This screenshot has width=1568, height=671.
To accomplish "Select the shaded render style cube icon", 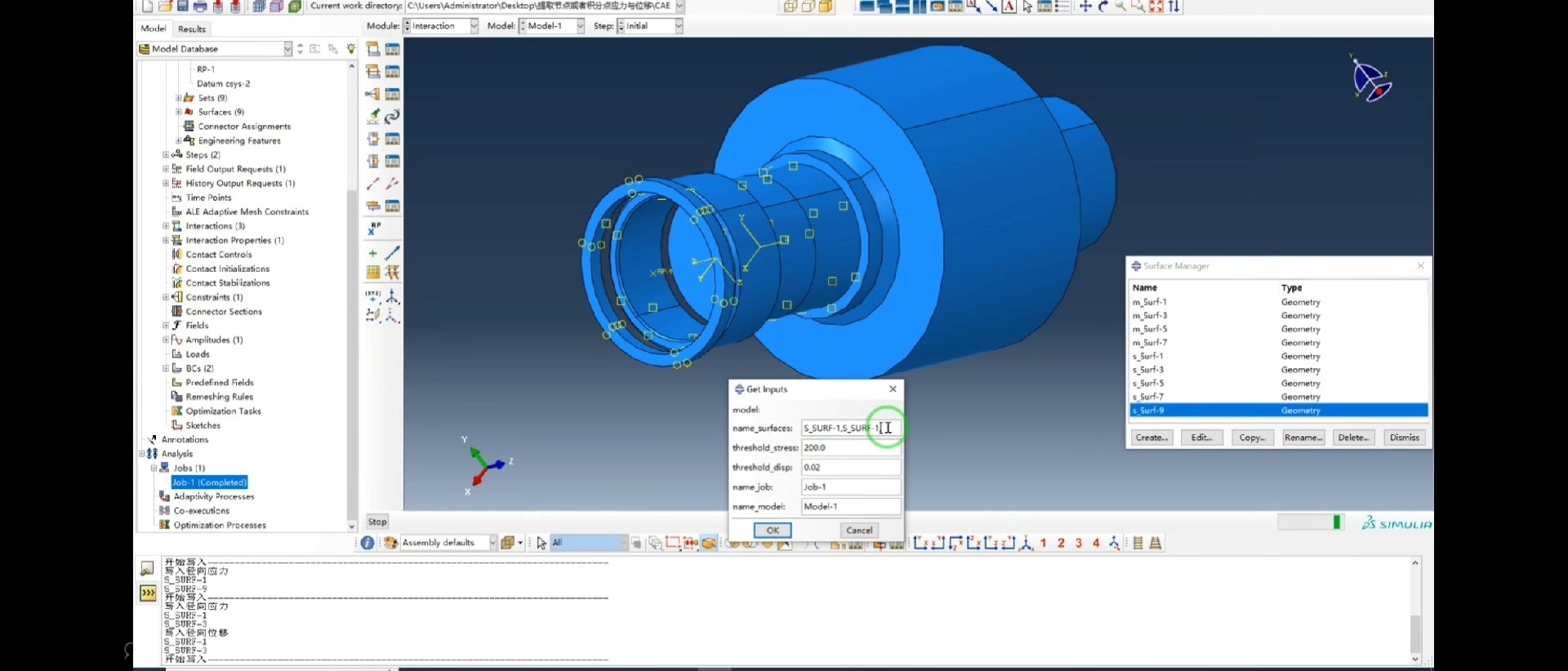I will point(826,7).
